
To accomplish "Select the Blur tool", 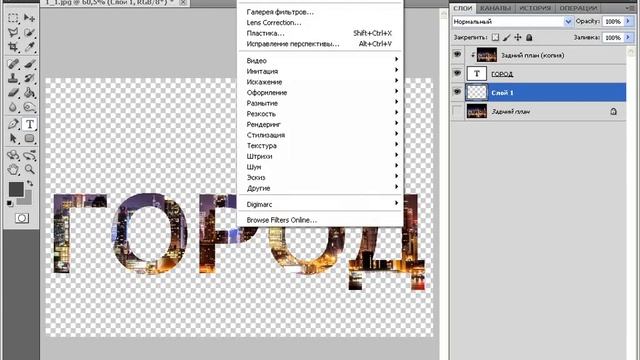I will click(13, 107).
